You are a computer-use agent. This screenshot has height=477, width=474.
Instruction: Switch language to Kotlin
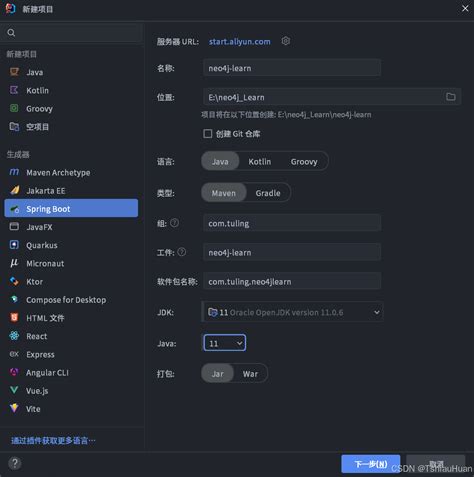pos(260,162)
